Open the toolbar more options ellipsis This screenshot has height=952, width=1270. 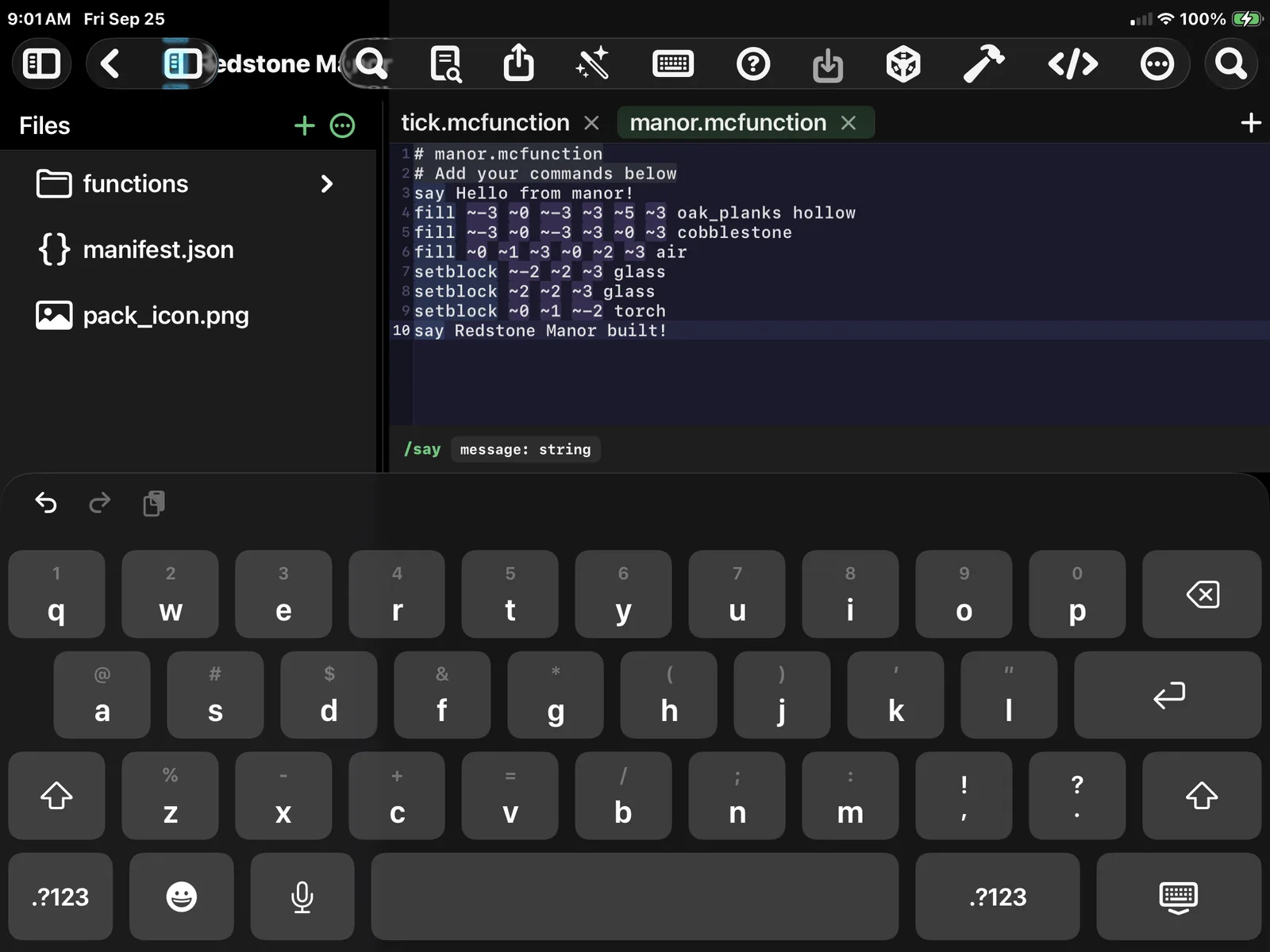pos(1156,63)
